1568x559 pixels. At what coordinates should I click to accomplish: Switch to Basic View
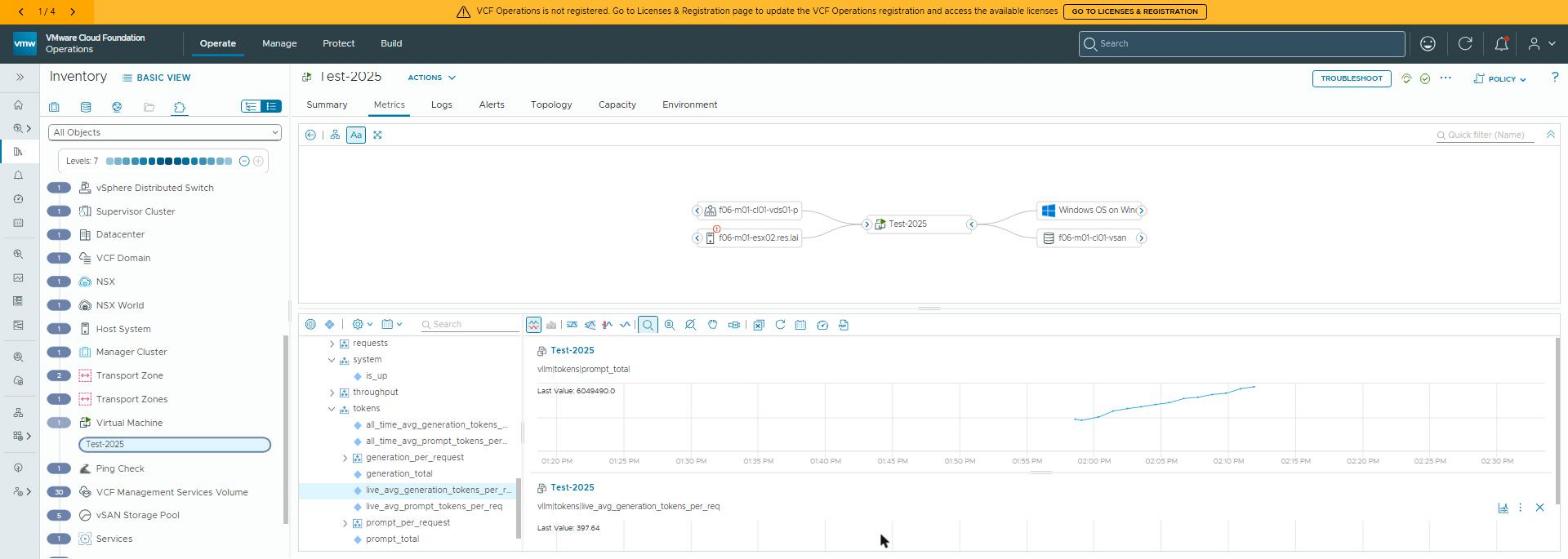point(157,78)
